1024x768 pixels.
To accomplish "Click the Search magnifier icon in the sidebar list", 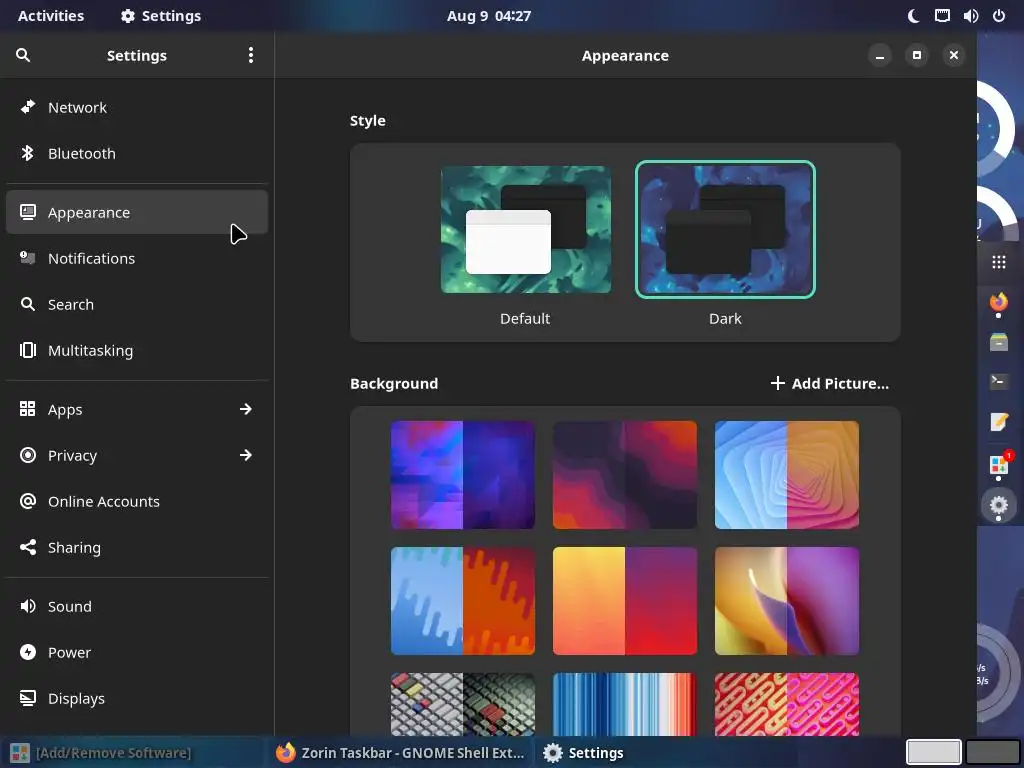I will pyautogui.click(x=27, y=304).
